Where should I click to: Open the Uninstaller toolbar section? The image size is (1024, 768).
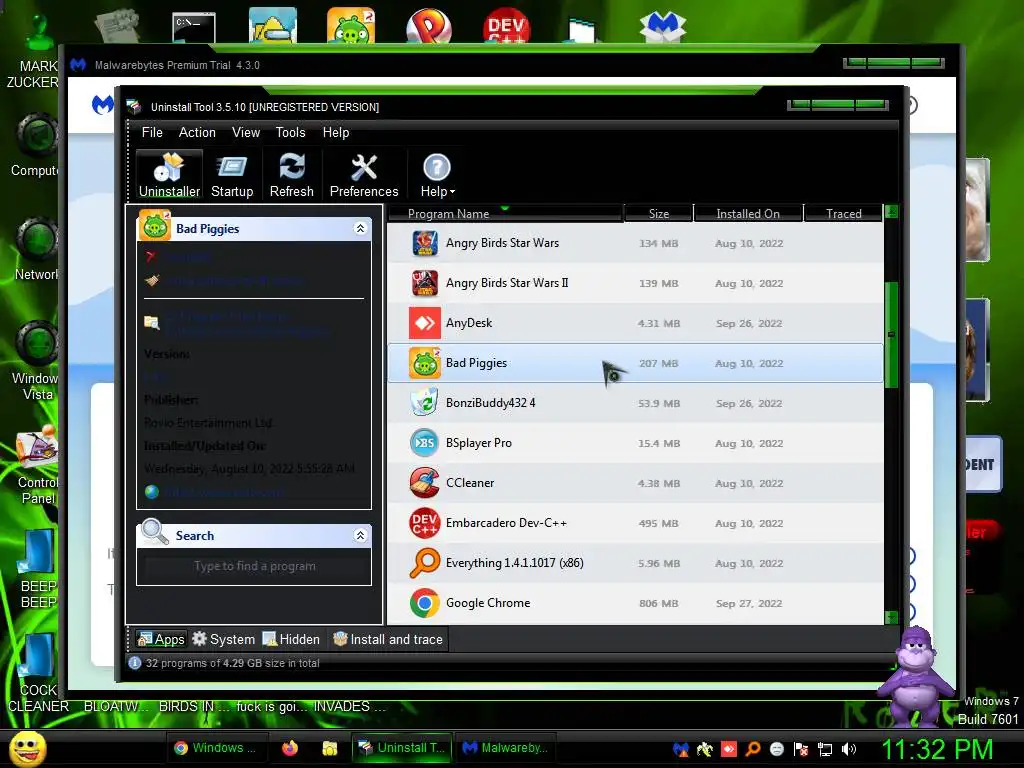pyautogui.click(x=169, y=175)
